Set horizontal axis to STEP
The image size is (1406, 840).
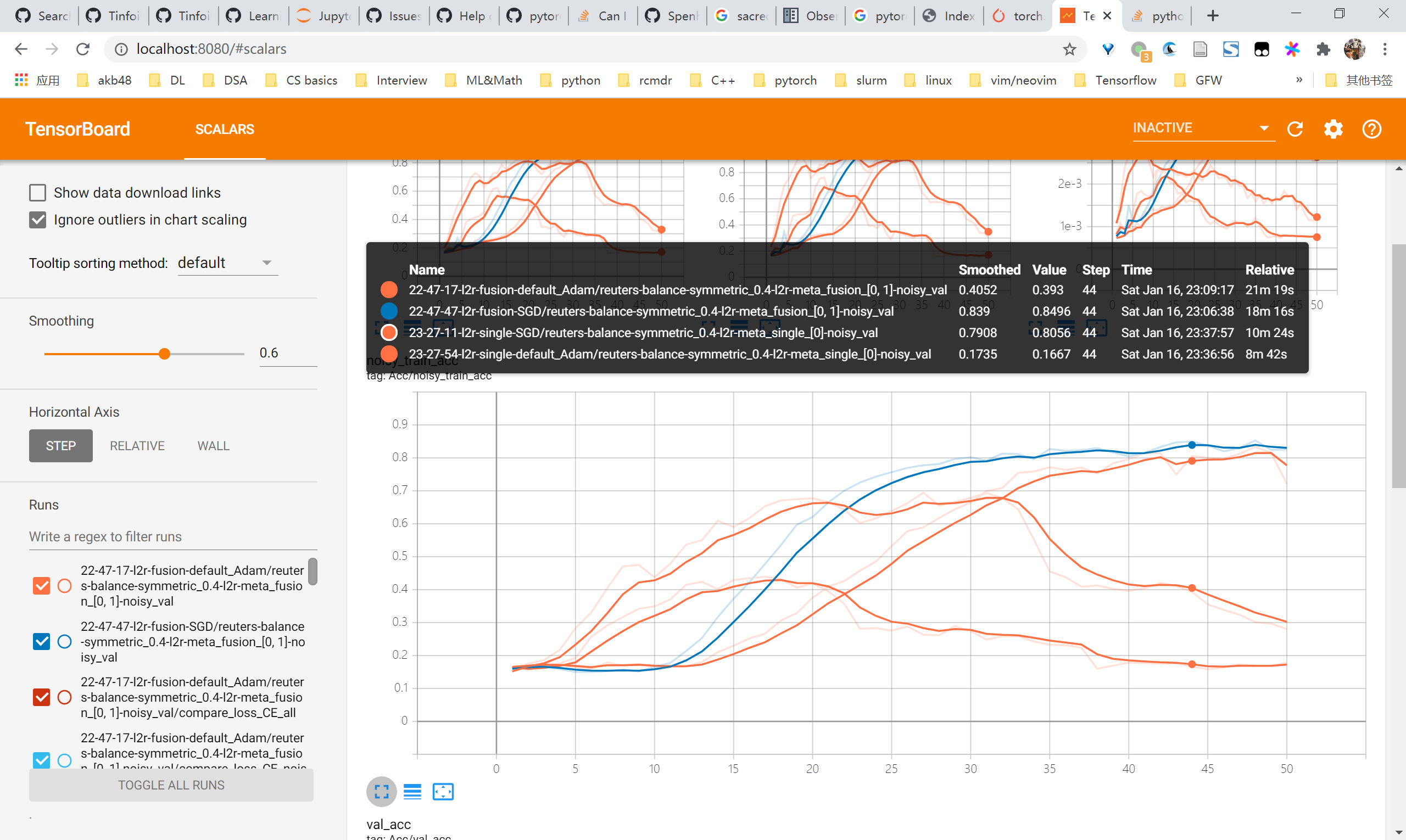click(60, 446)
